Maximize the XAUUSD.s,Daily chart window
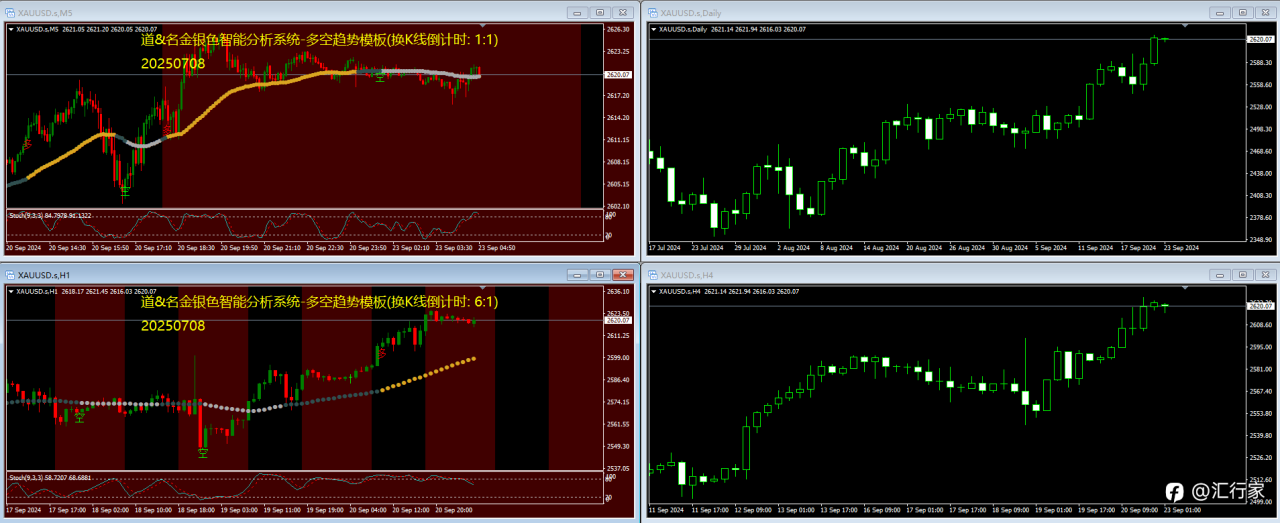 (x=1242, y=12)
